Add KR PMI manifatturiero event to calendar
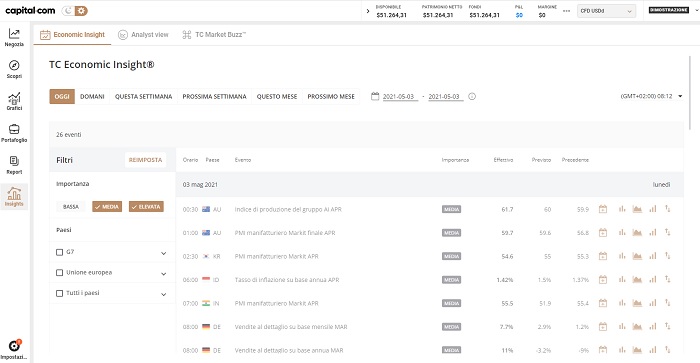The height and width of the screenshot is (363, 700). tap(603, 256)
